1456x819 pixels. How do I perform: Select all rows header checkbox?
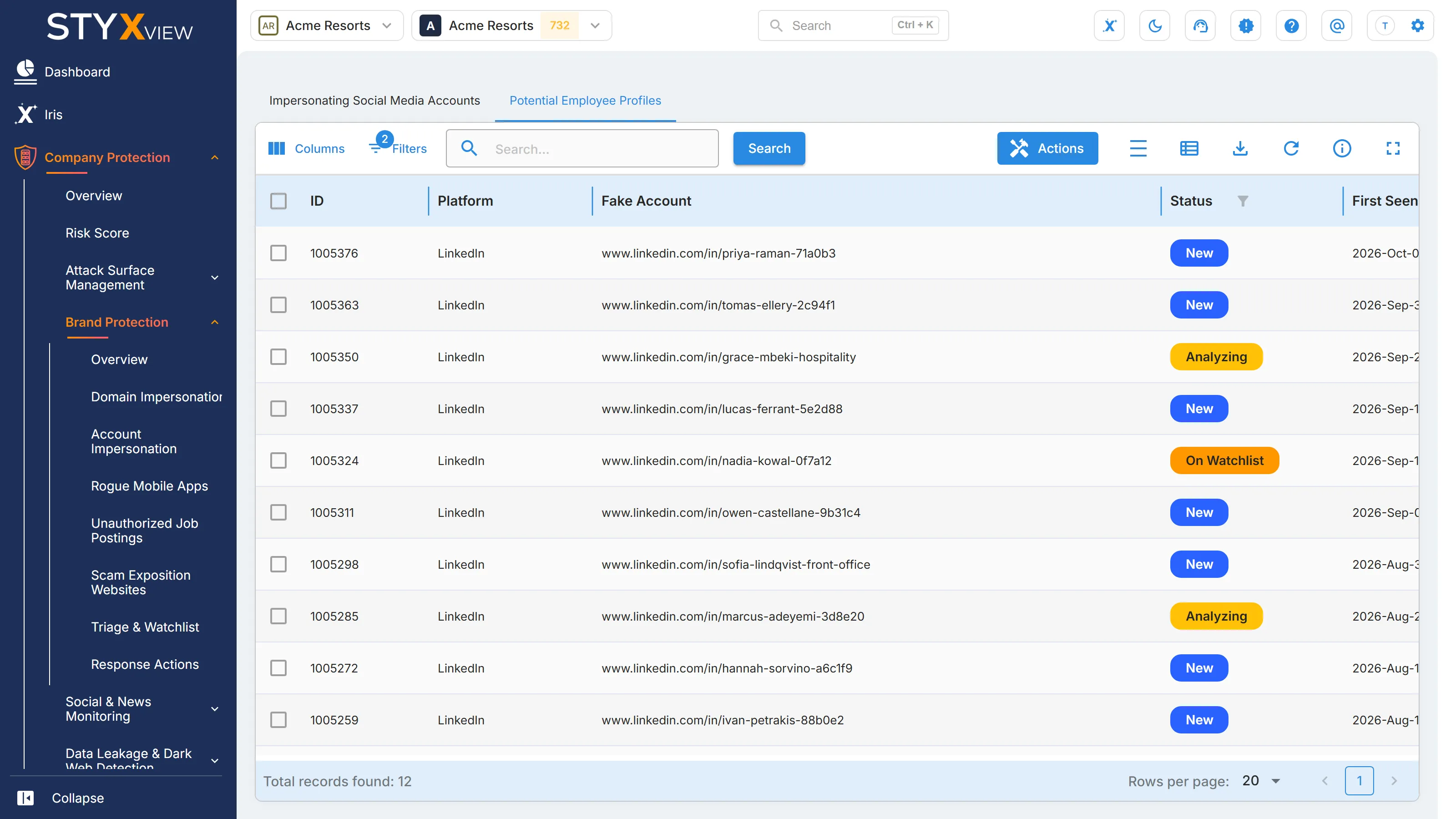278,201
